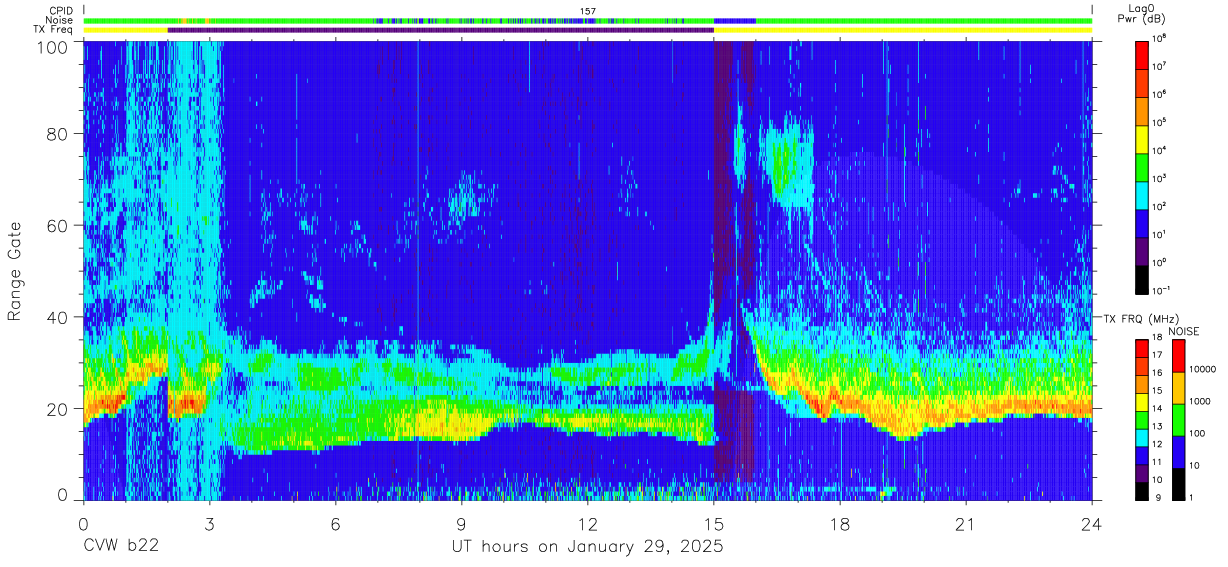Image resolution: width=1228 pixels, height=567 pixels.
Task: Click the 80 tick label on Range Gate axis
Action: tap(59, 134)
